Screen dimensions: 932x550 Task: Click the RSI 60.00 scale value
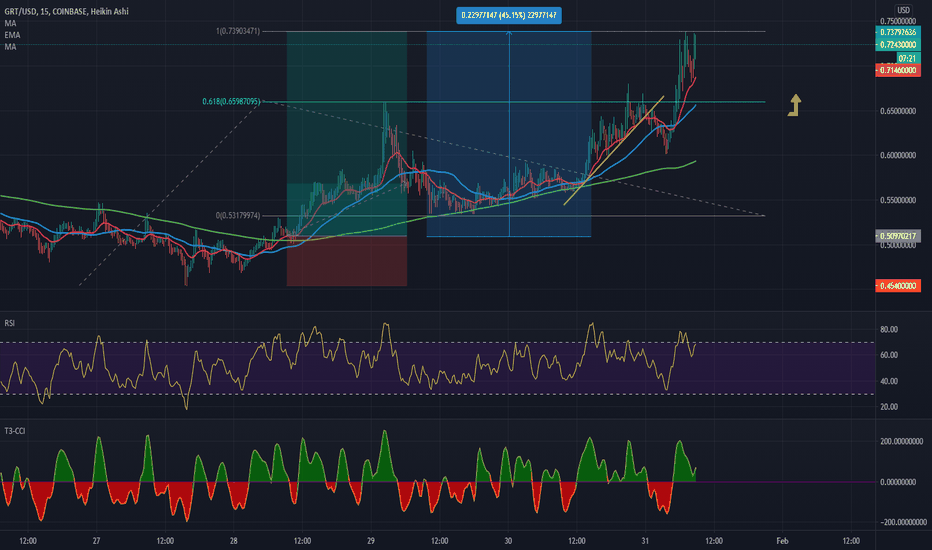click(x=889, y=355)
